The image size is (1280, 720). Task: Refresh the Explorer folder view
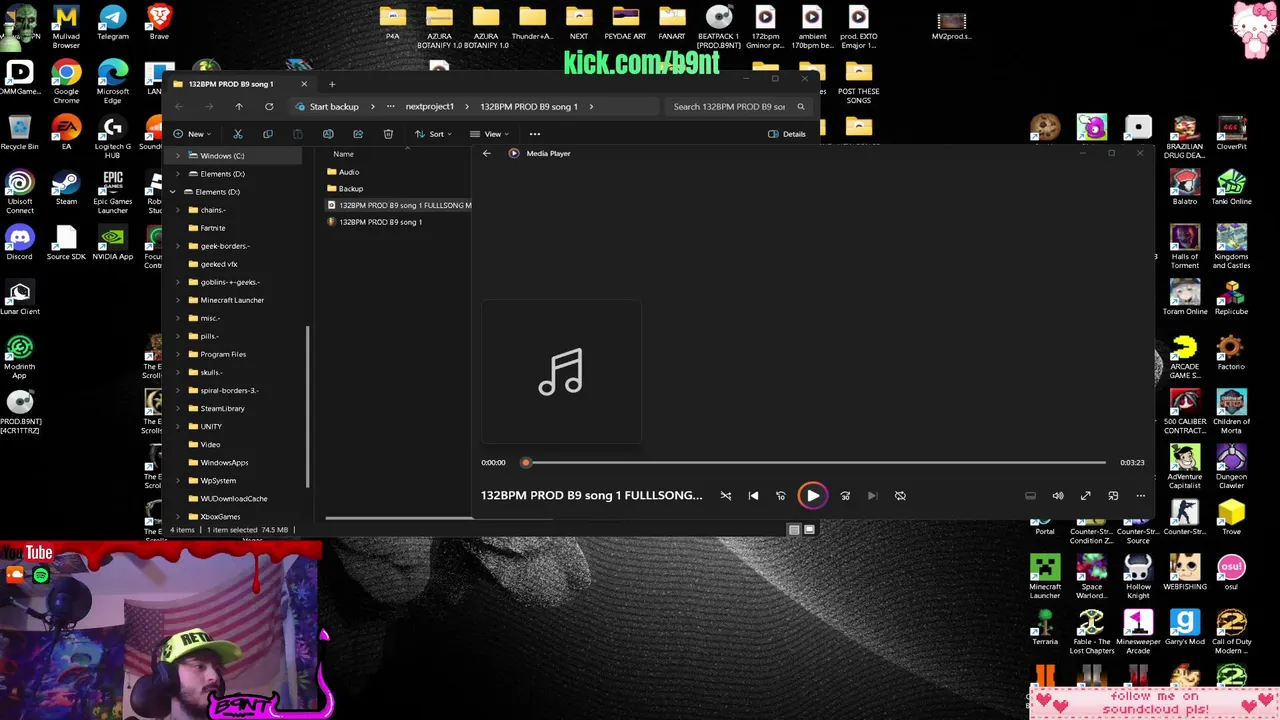(x=269, y=106)
